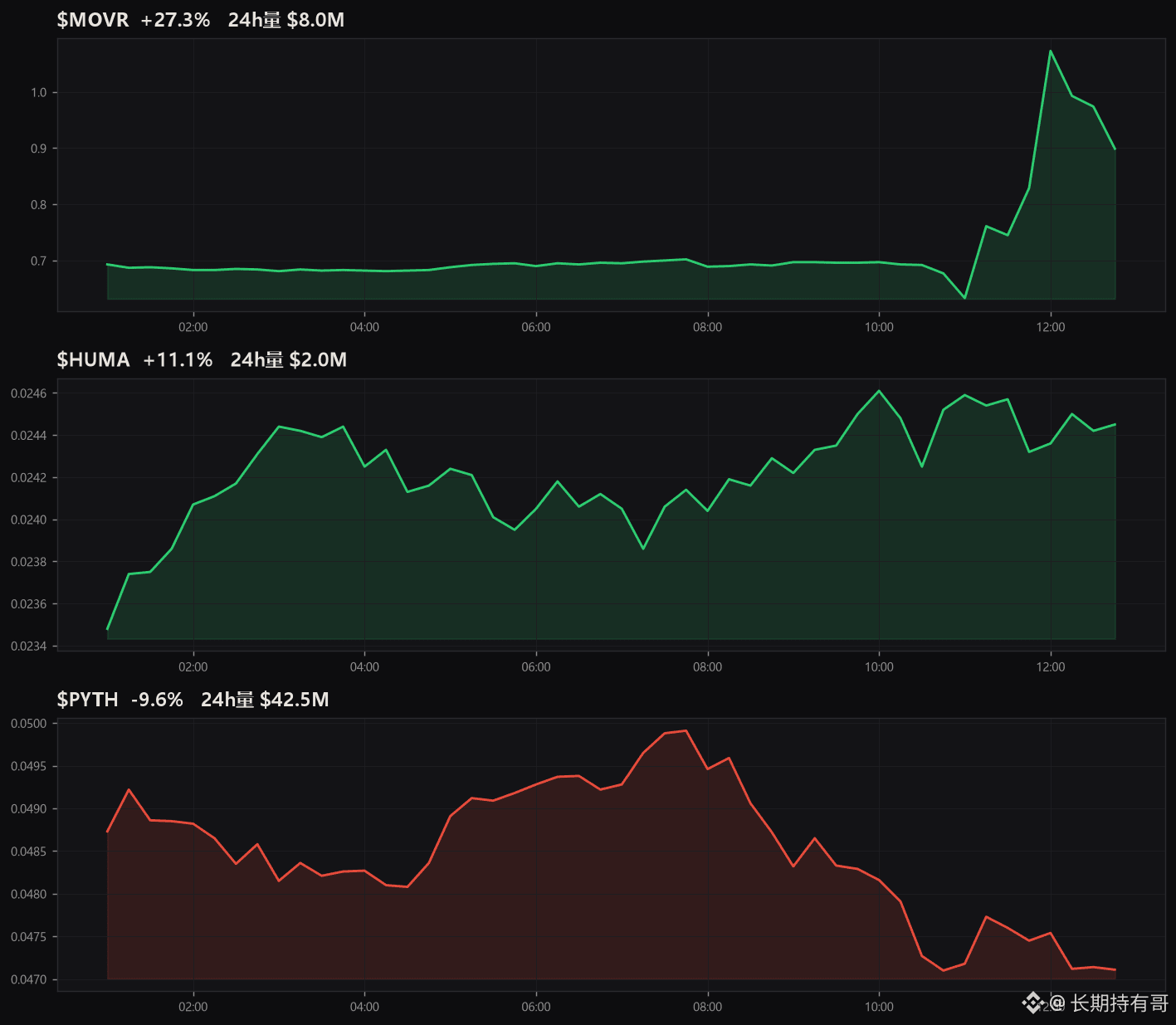Select the 0.0470 y-axis label
This screenshot has height=1025, width=1176.
pyautogui.click(x=29, y=980)
